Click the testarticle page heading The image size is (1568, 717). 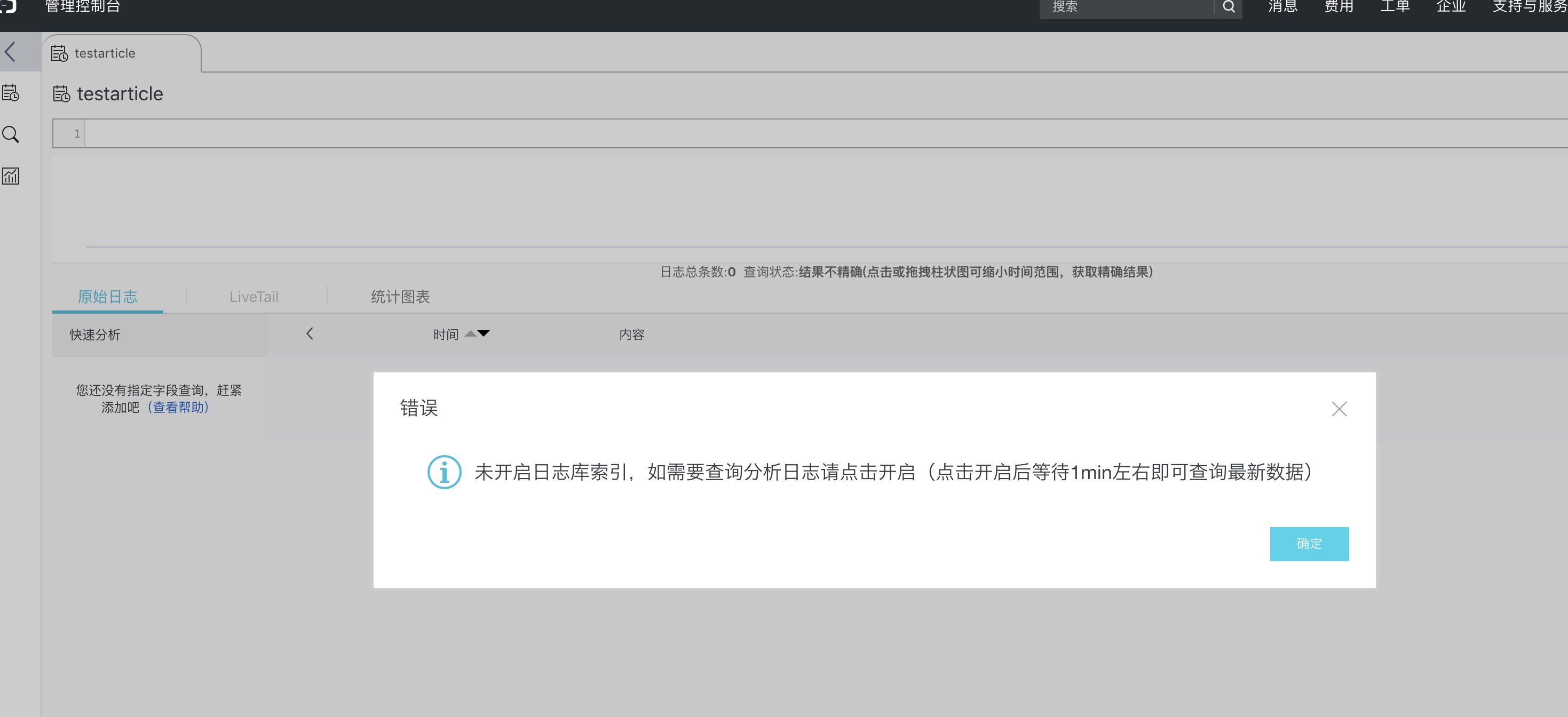tap(120, 94)
